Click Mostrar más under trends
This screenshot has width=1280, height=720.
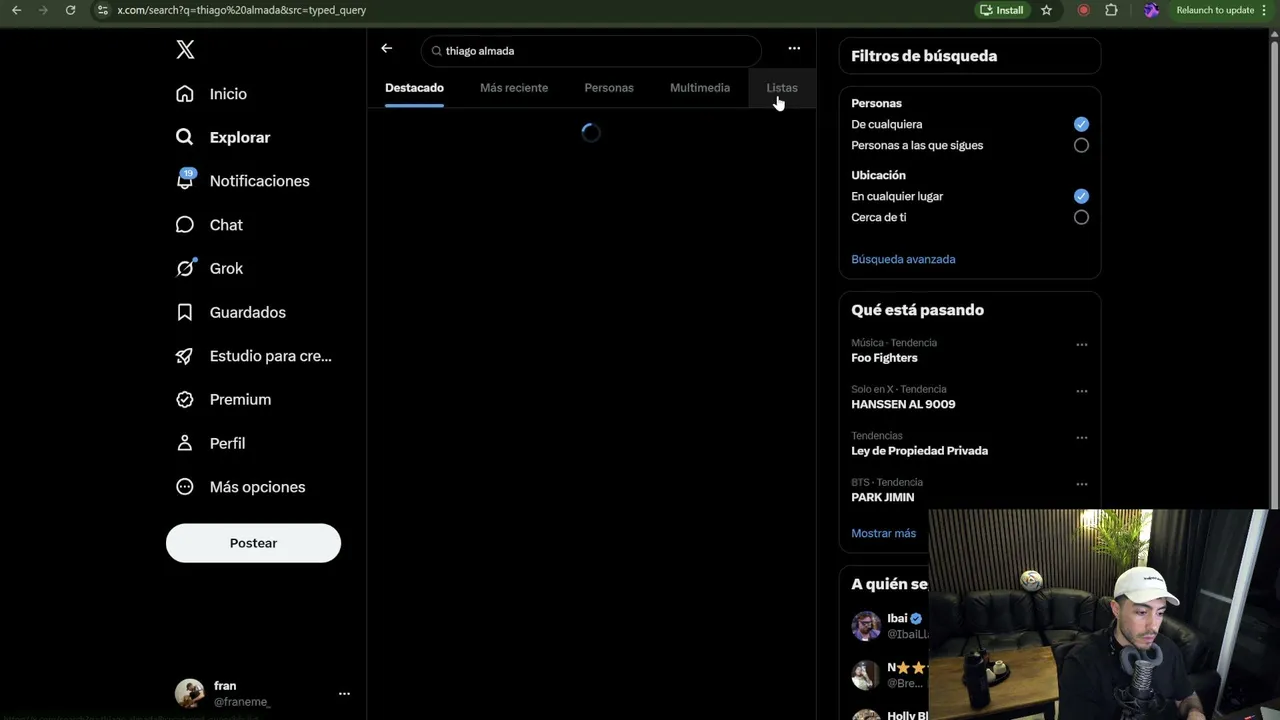(883, 533)
